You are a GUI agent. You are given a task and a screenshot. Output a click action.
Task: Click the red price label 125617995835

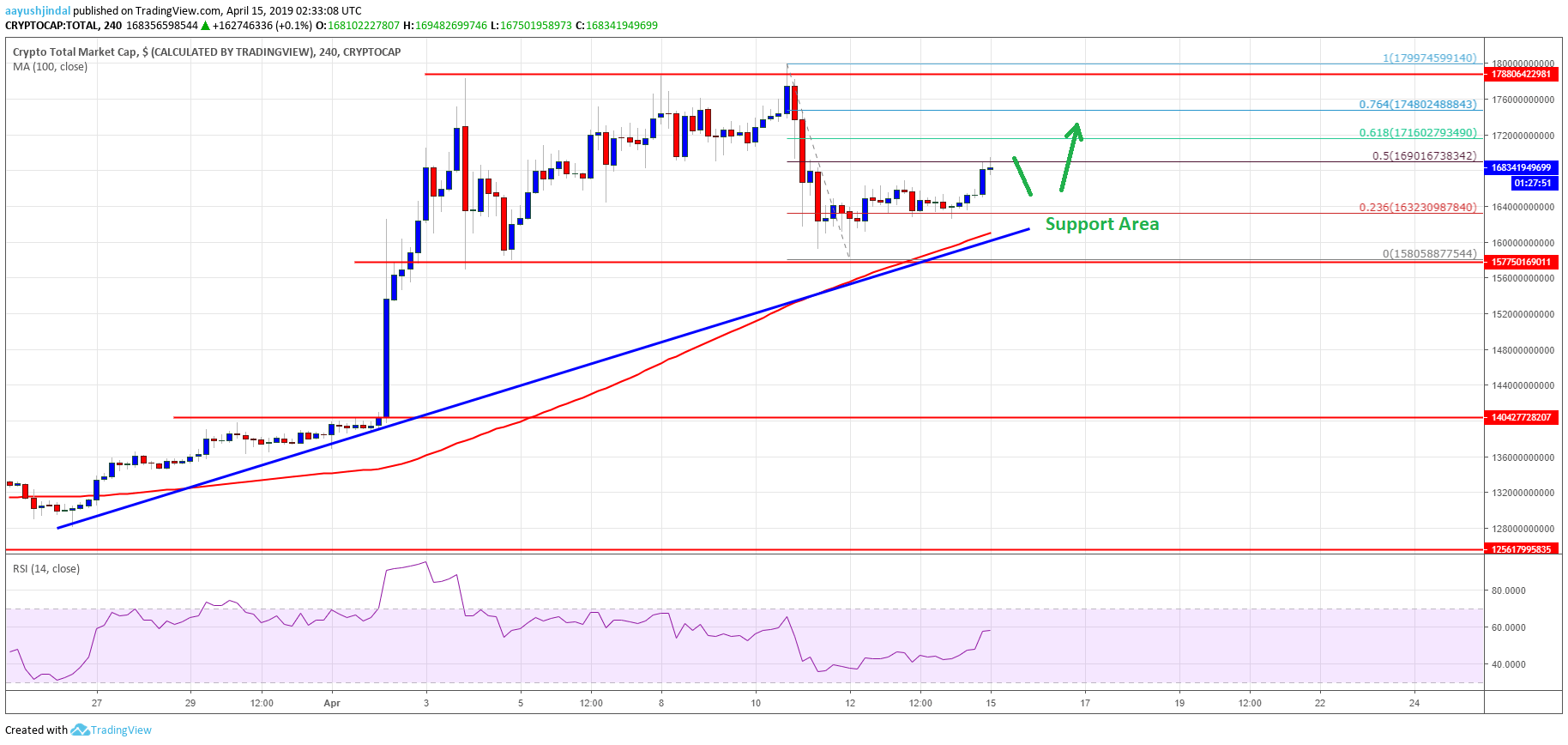(x=1521, y=549)
